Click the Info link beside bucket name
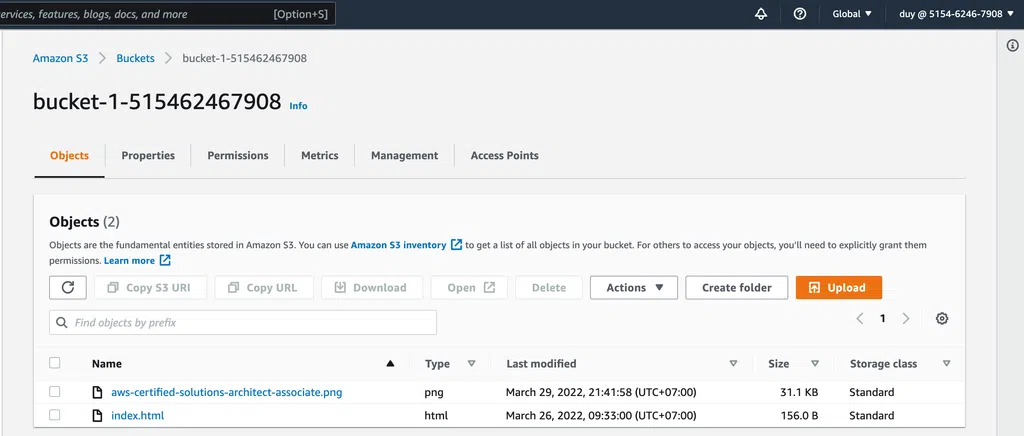Screen dimensions: 1024x436 (298, 106)
